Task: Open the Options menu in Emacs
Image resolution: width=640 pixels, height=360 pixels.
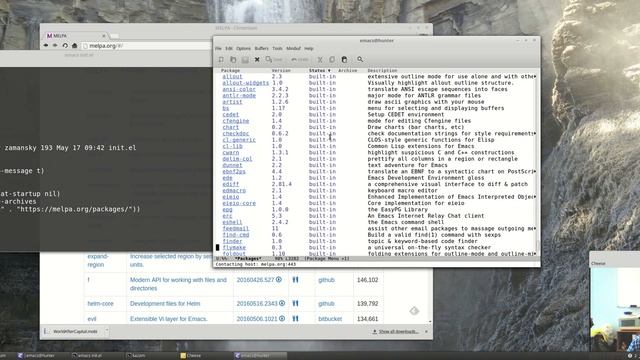Action: (243, 49)
